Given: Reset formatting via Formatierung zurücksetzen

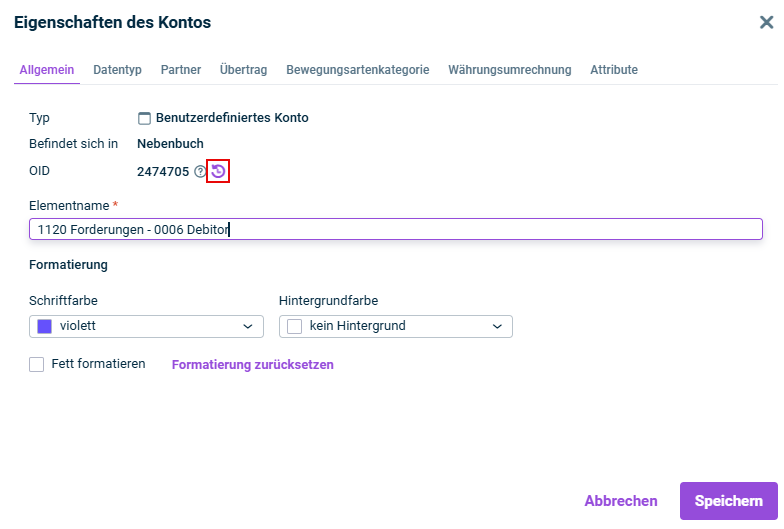Looking at the screenshot, I should [x=252, y=364].
